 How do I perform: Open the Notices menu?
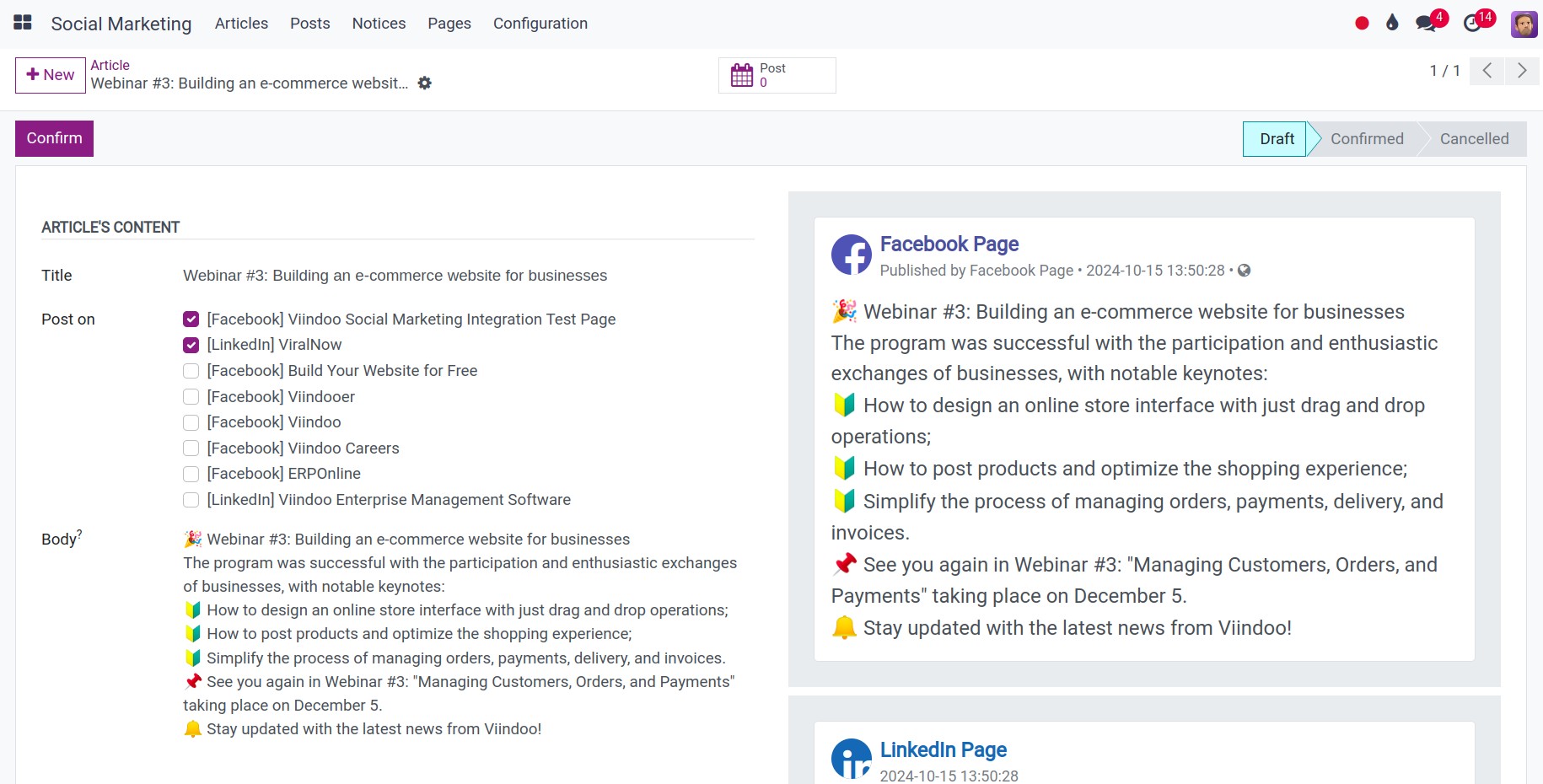pos(379,24)
